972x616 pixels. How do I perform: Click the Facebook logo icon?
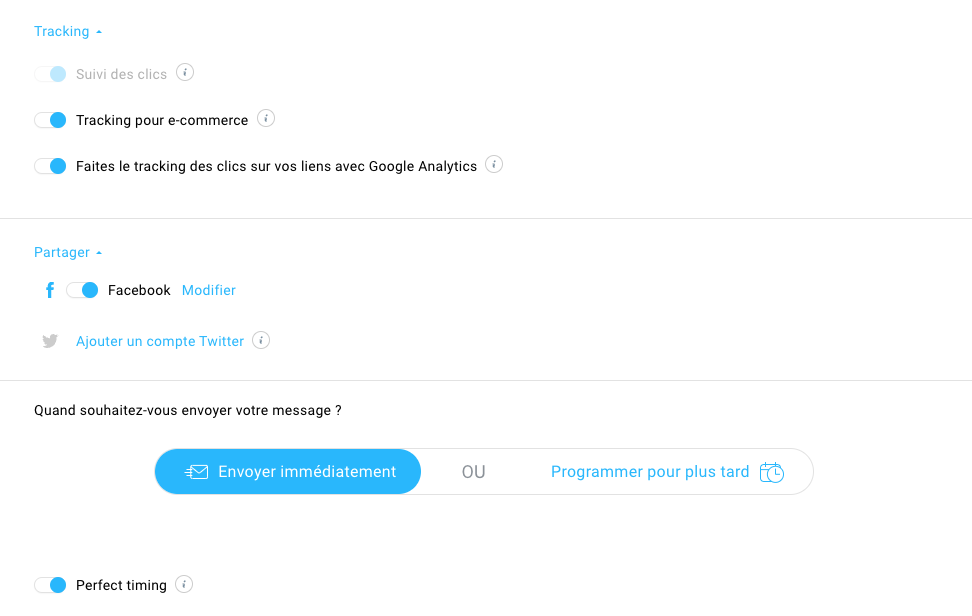pyautogui.click(x=50, y=290)
